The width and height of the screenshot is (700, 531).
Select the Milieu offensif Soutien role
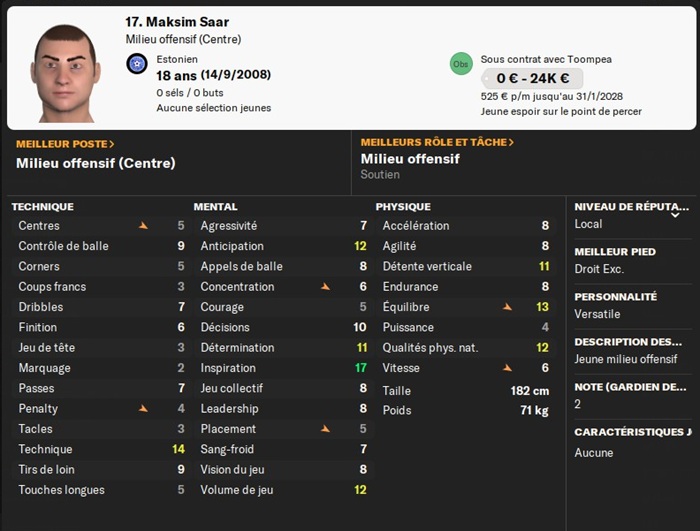(x=410, y=166)
